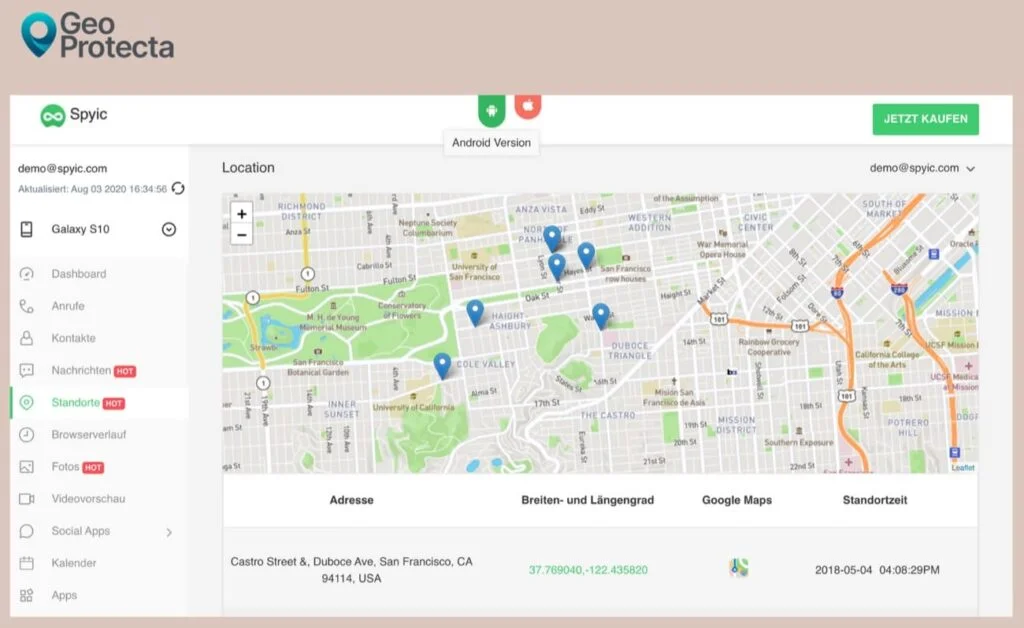Click the Android version icon

click(492, 110)
